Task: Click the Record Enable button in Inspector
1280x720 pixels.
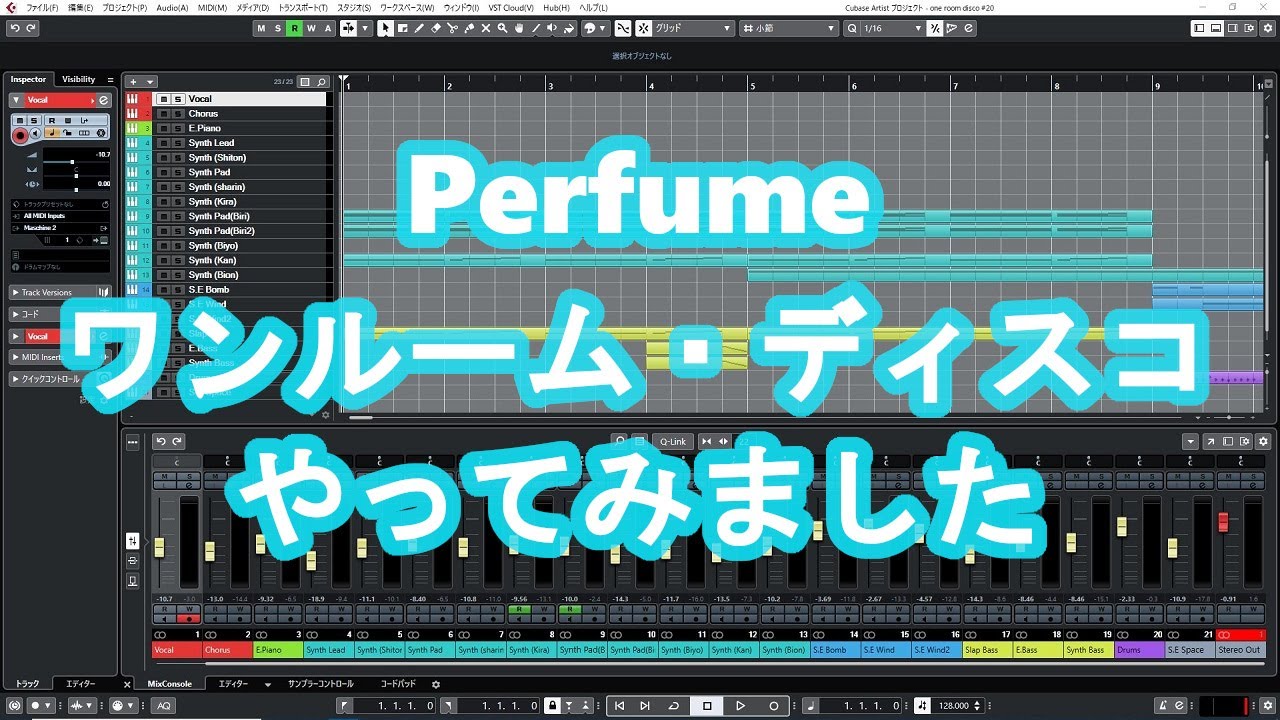Action: tap(20, 134)
